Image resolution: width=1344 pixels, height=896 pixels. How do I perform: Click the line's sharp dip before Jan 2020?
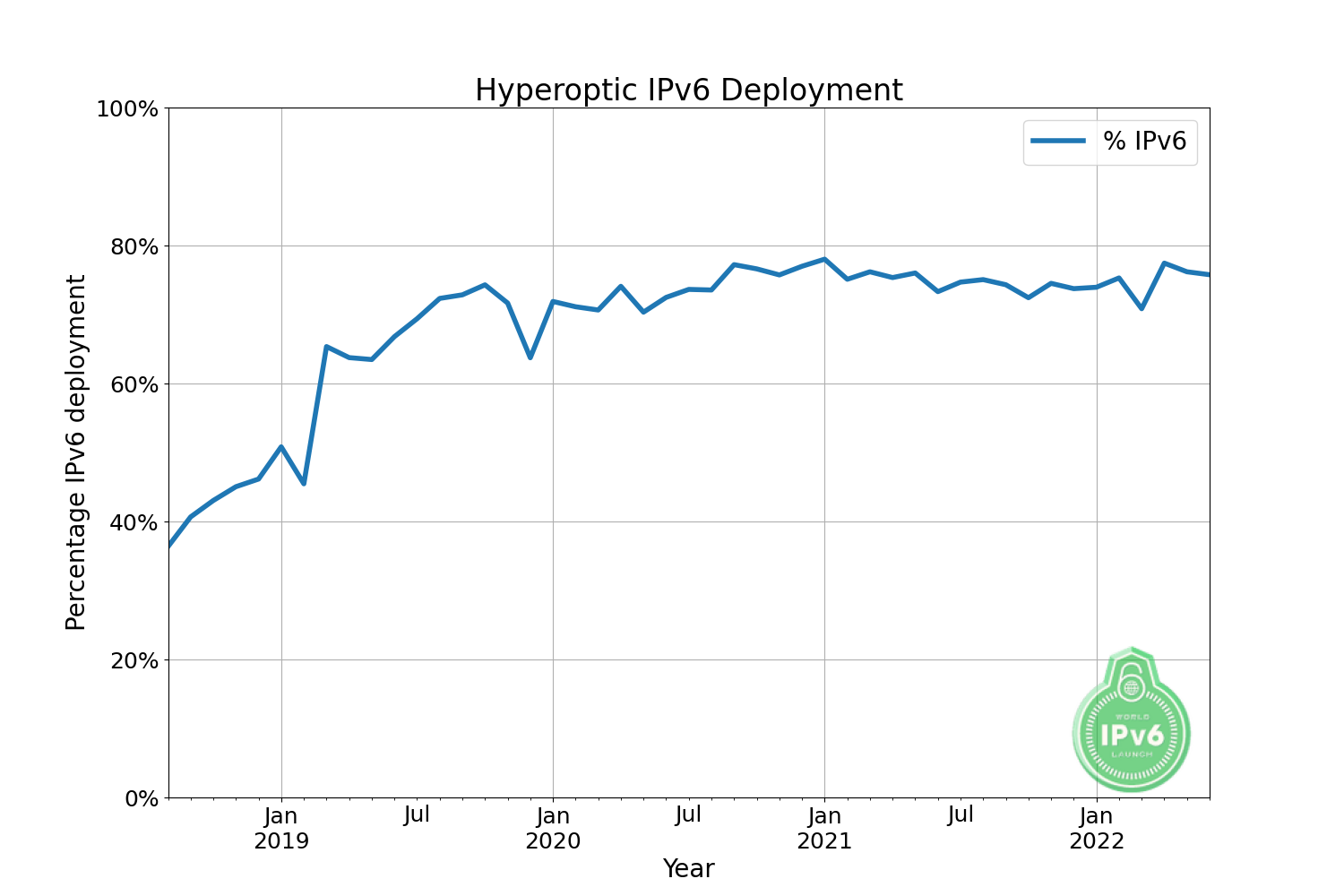530,358
